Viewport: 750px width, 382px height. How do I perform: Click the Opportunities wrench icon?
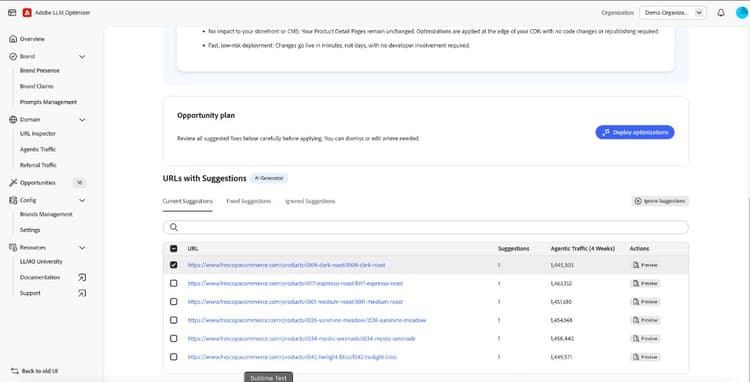pyautogui.click(x=13, y=183)
